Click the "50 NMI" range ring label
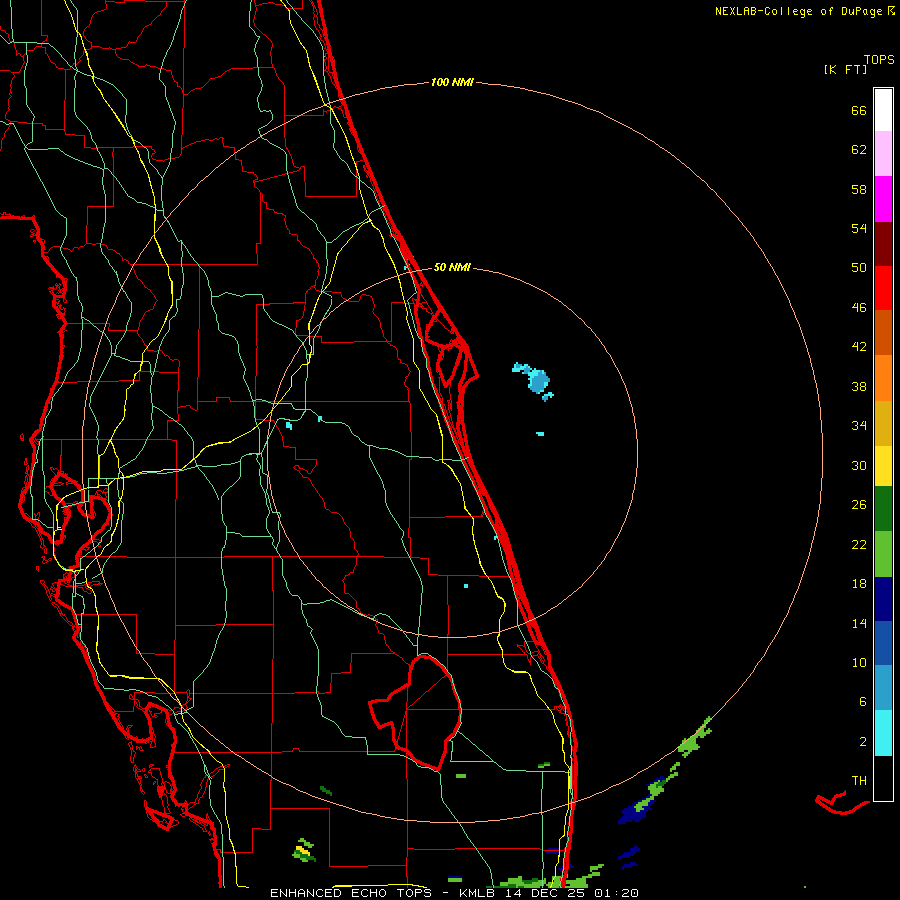Image resolution: width=900 pixels, height=900 pixels. [452, 267]
